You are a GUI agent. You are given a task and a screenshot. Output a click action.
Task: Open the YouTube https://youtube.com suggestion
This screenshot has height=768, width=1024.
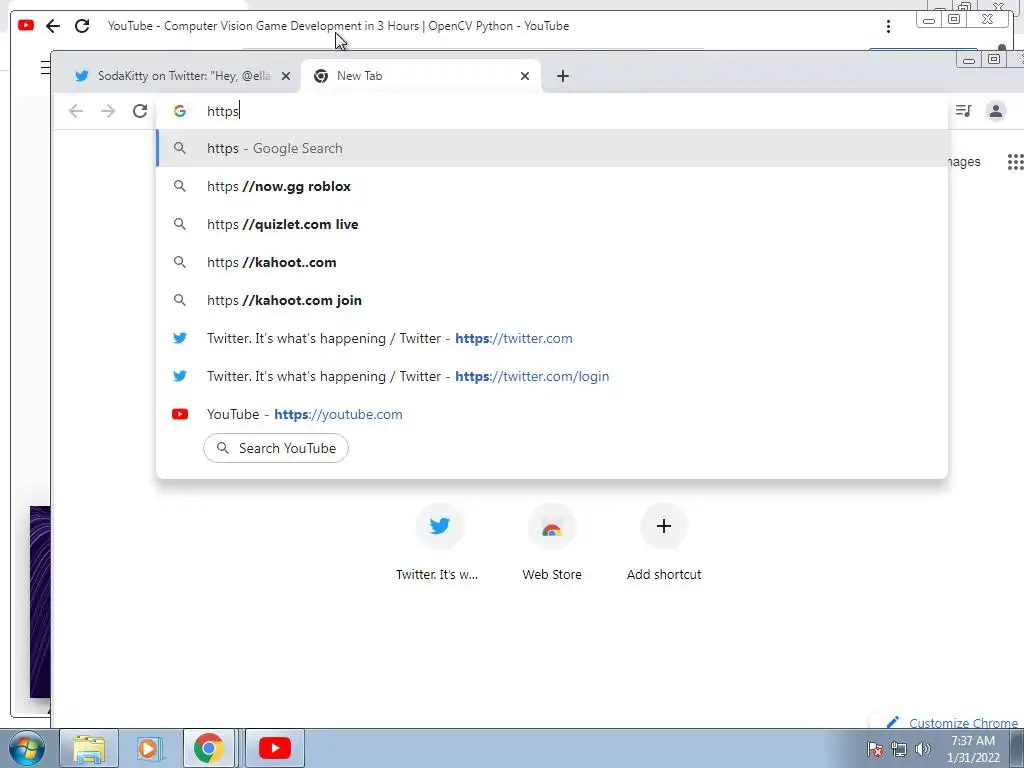[x=552, y=414]
